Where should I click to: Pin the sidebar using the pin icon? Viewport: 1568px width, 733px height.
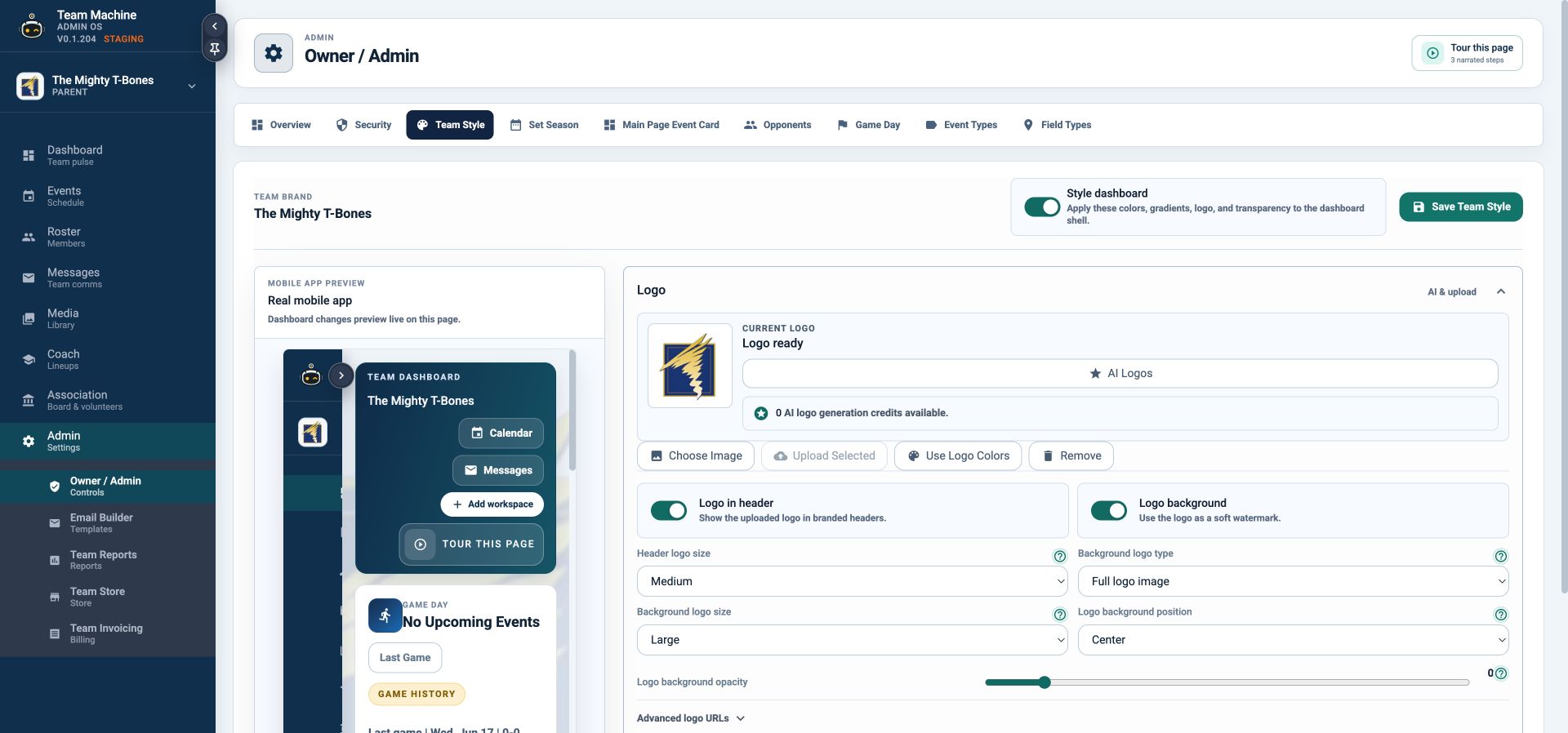(214, 49)
